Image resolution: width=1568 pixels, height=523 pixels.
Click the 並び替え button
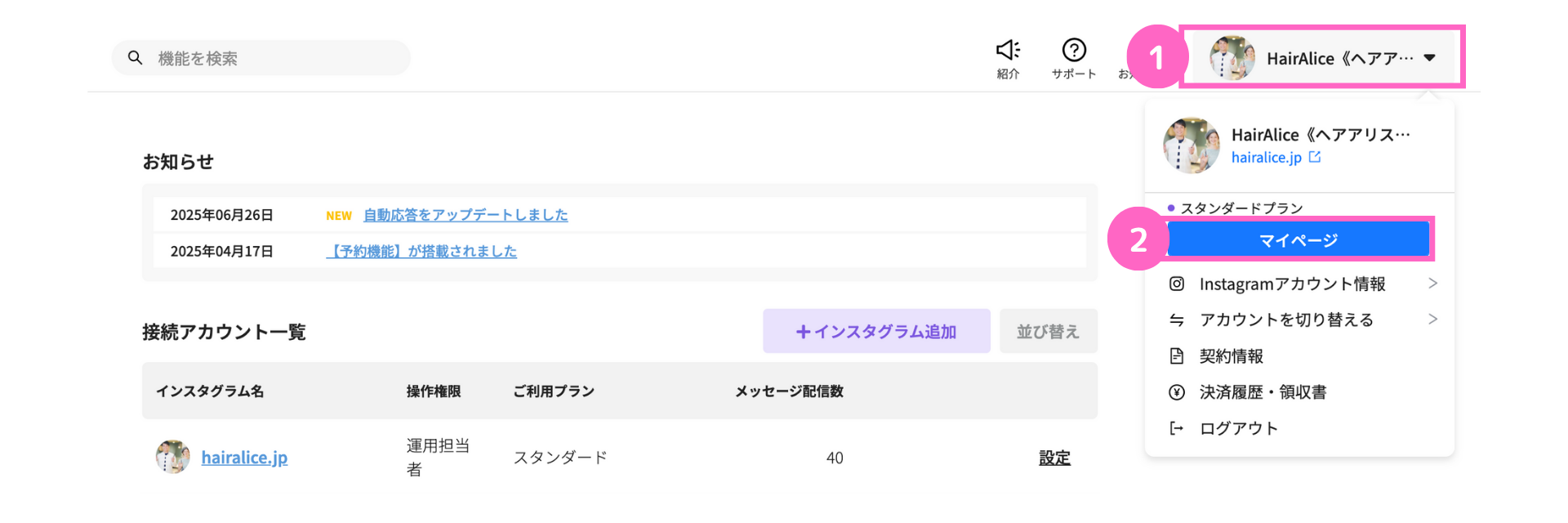(1048, 331)
